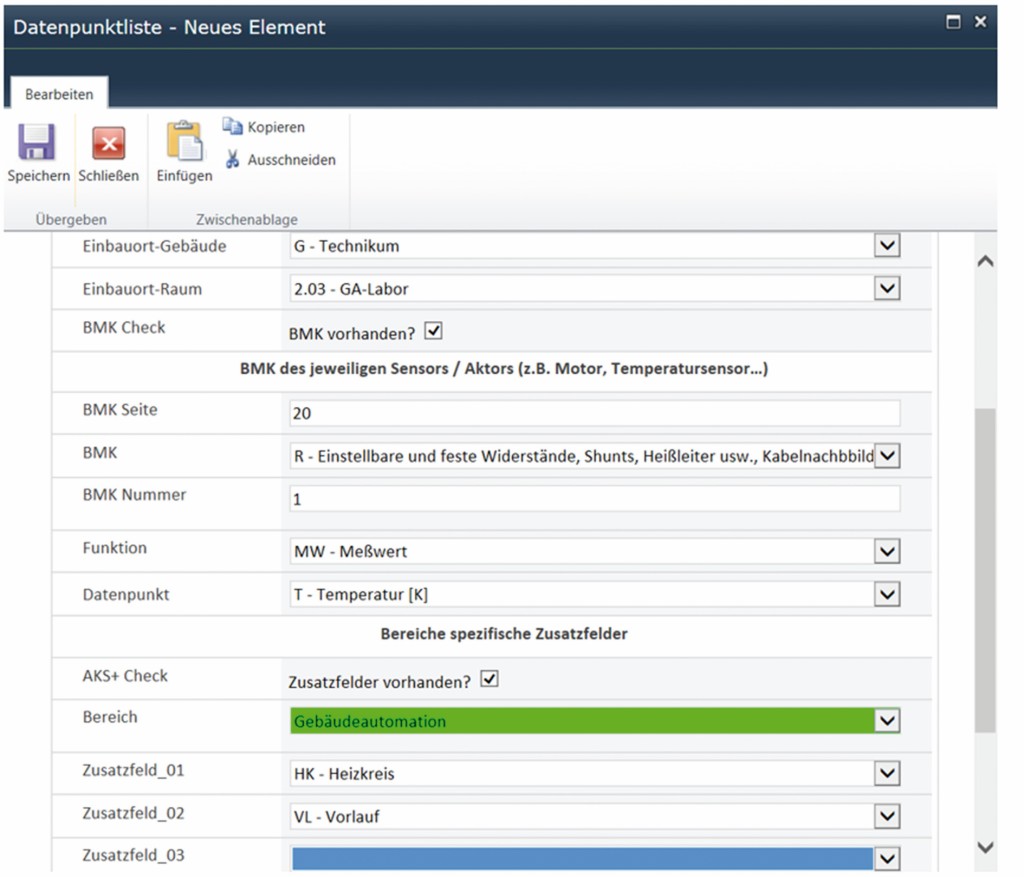The height and width of the screenshot is (877, 1024).
Task: Click the scroll up arrow
Action: coord(985,262)
